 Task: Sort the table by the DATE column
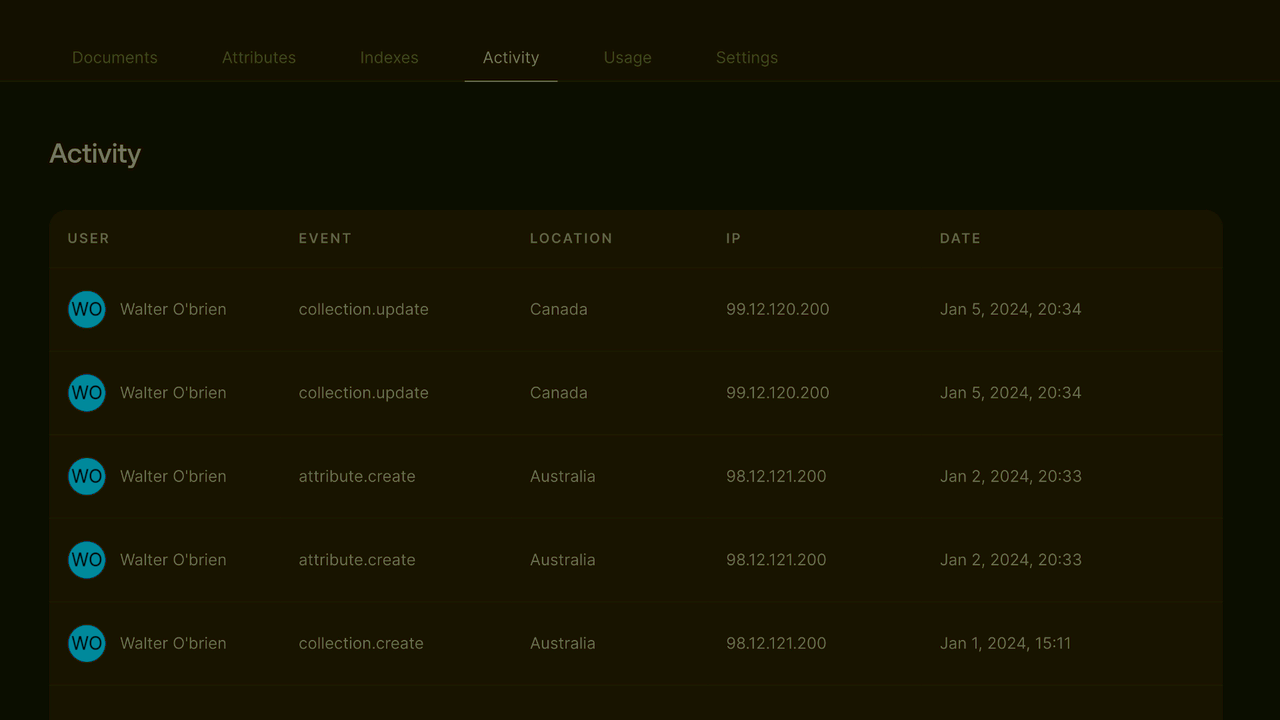960,238
